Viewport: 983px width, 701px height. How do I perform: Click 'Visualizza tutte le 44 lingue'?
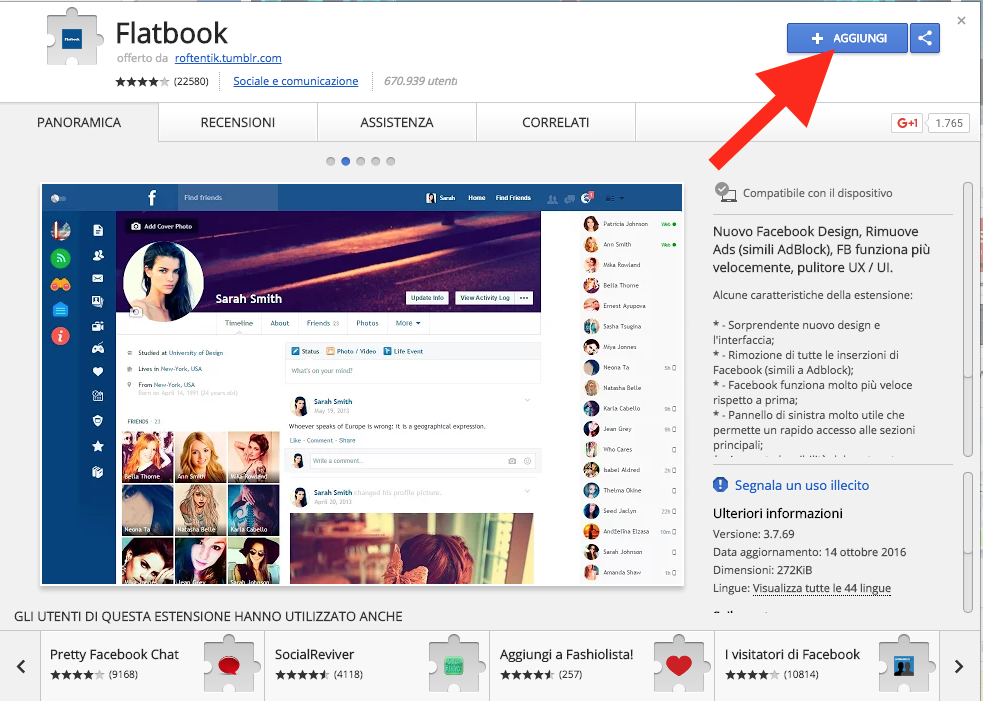tap(822, 588)
